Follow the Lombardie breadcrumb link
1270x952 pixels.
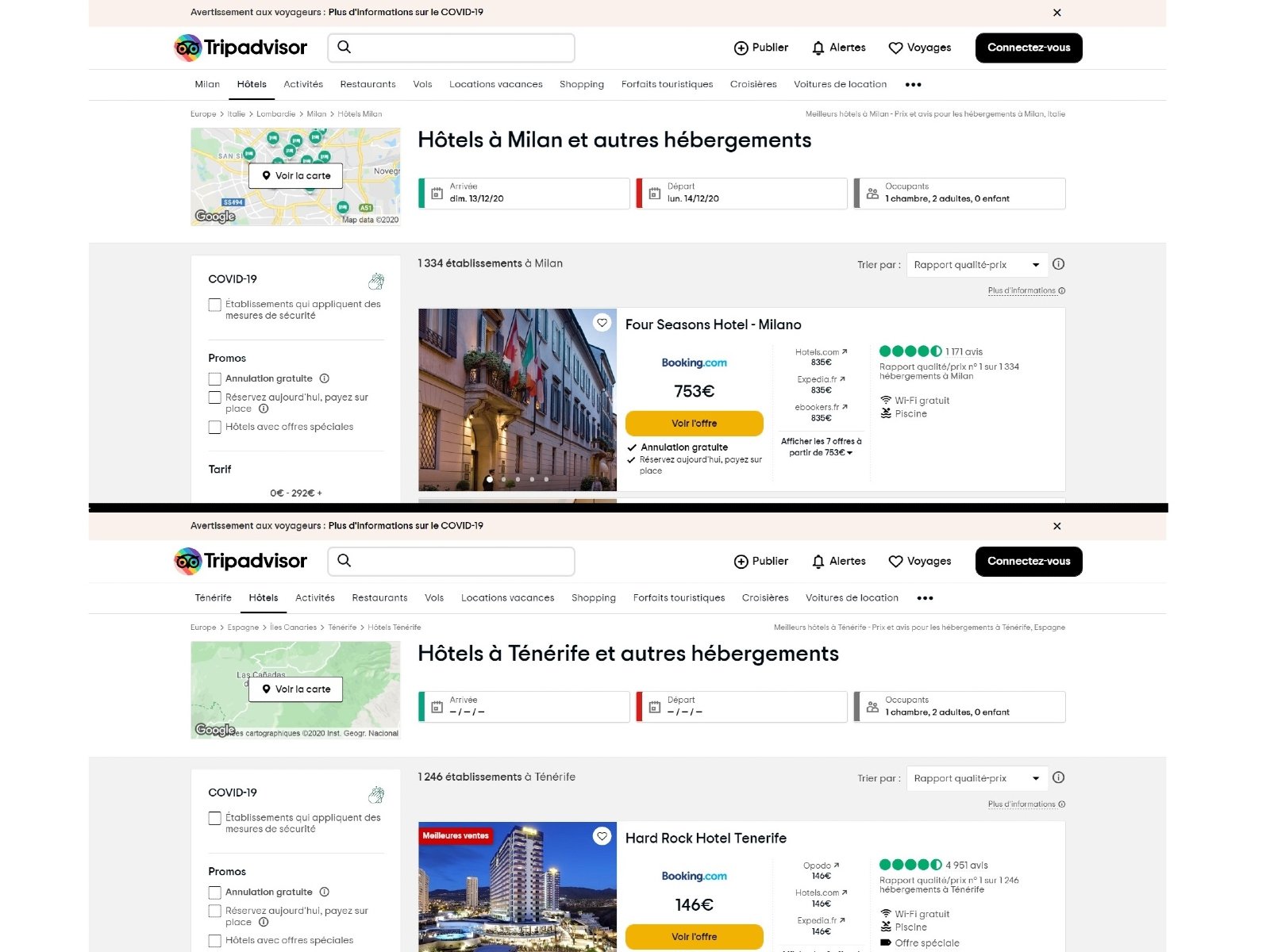tap(276, 113)
